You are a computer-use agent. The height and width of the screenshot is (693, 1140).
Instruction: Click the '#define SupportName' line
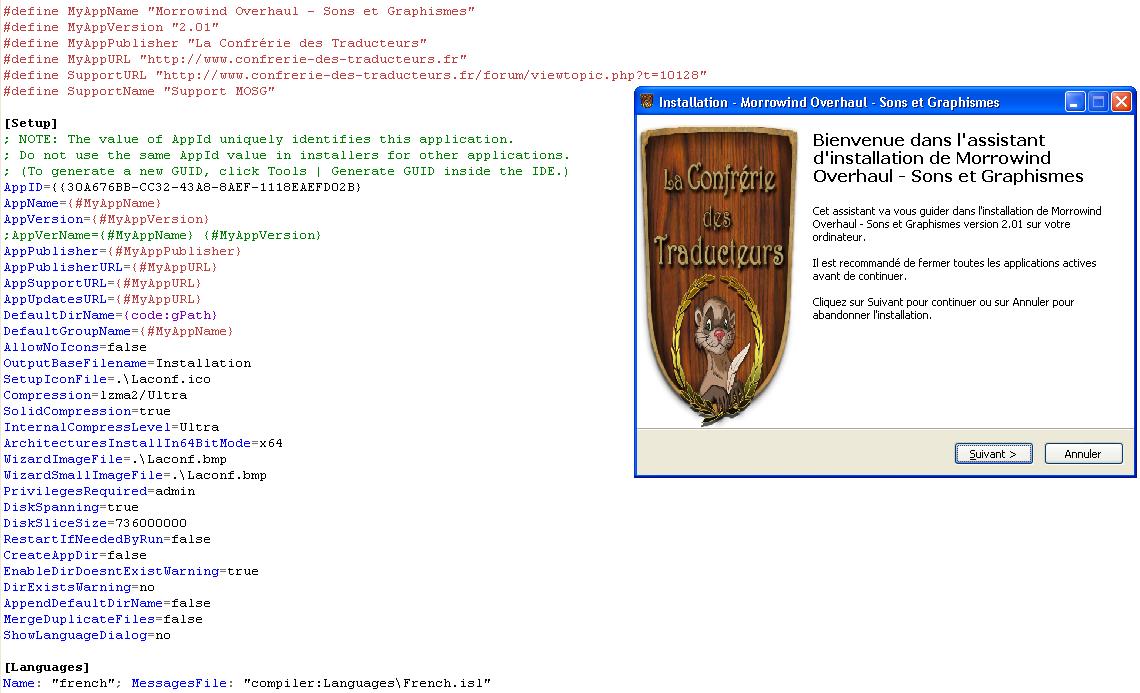point(139,91)
